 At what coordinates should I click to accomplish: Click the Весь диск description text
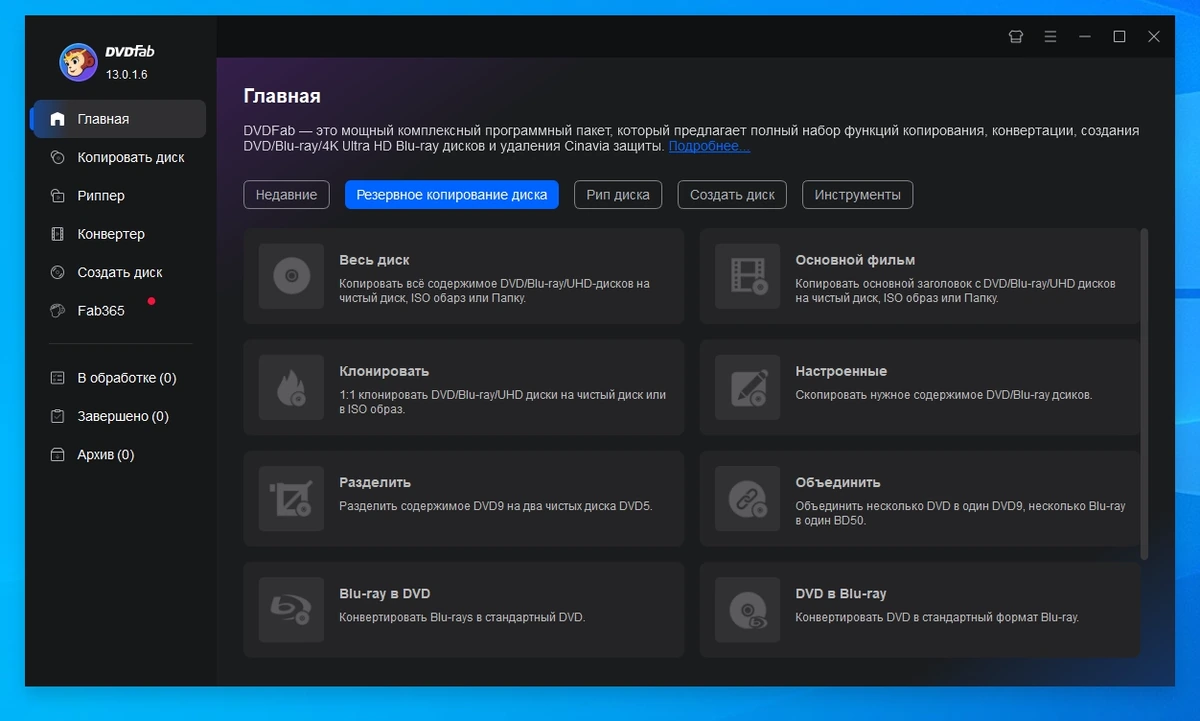(494, 290)
